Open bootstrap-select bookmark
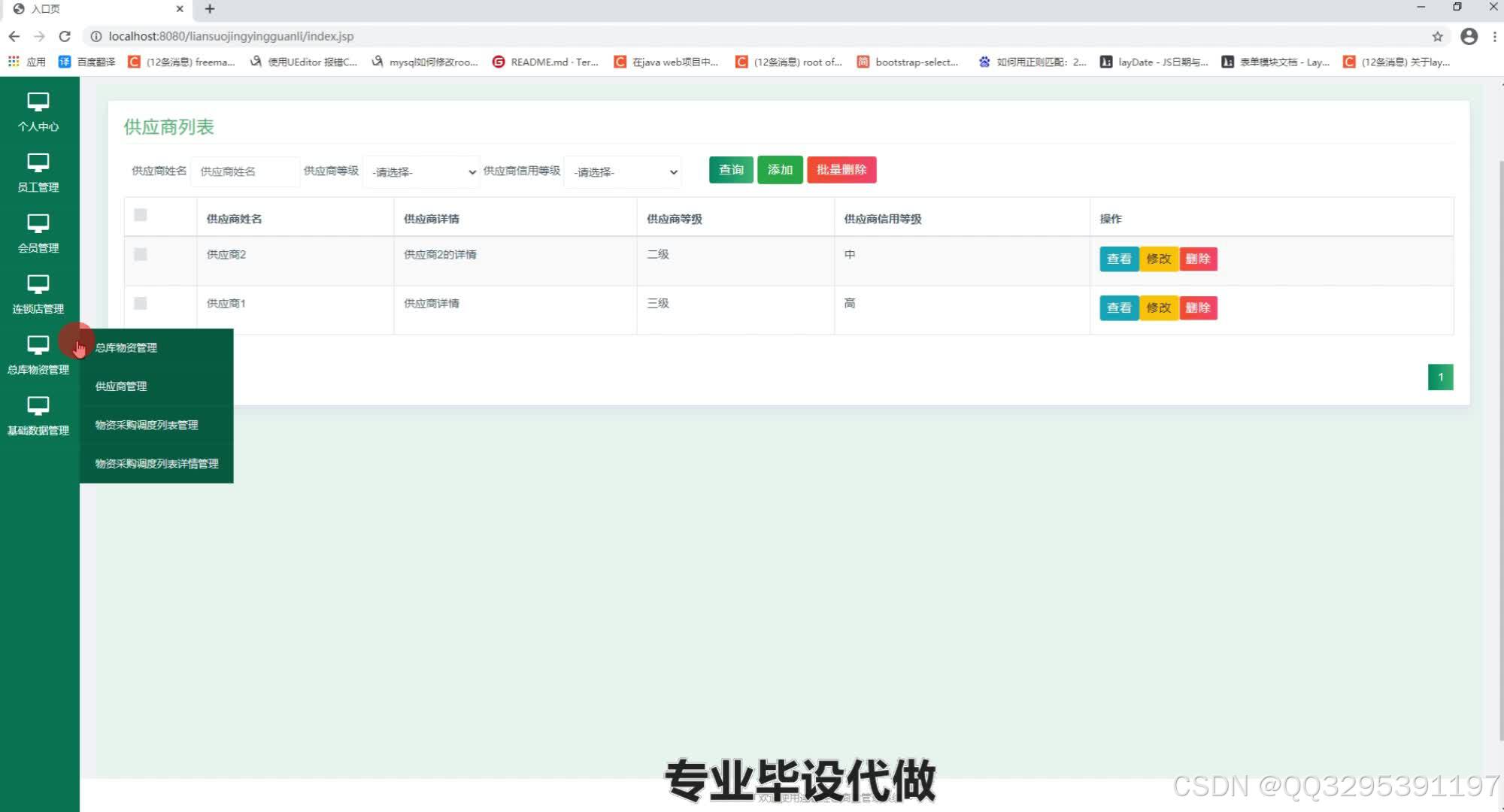Image resolution: width=1504 pixels, height=812 pixels. pyautogui.click(x=908, y=62)
